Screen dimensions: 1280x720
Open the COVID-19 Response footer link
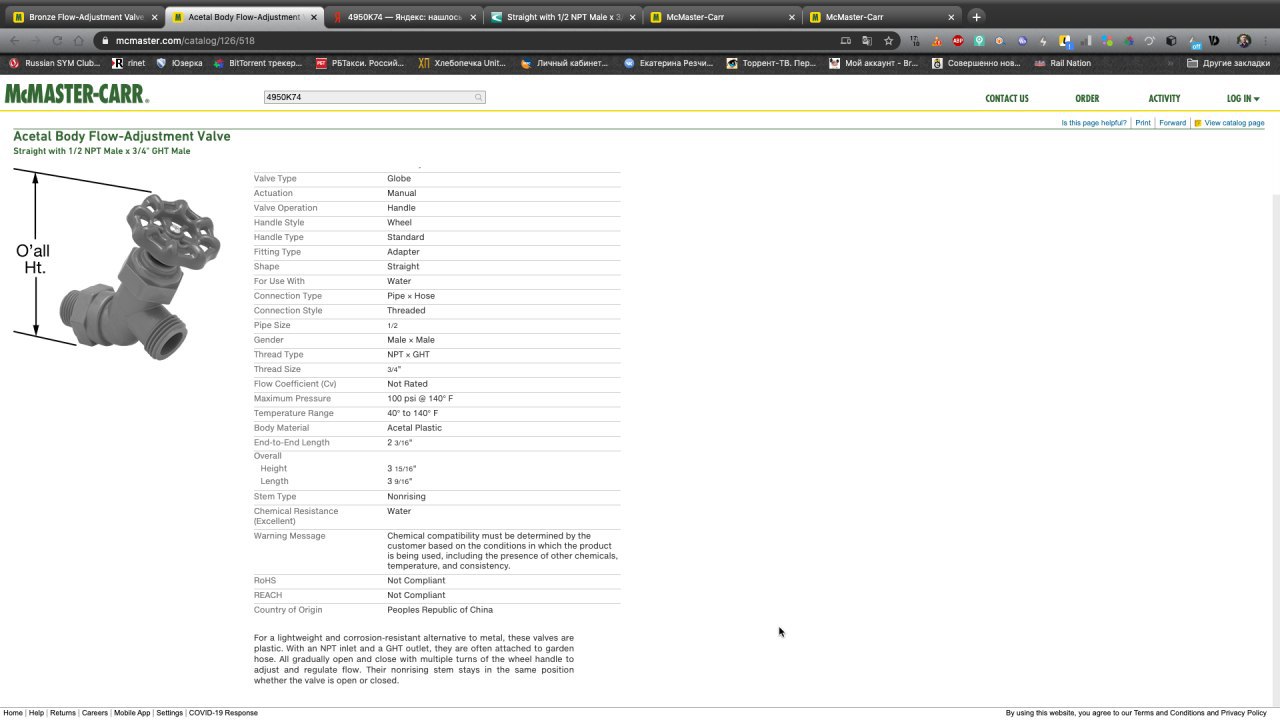[x=223, y=713]
